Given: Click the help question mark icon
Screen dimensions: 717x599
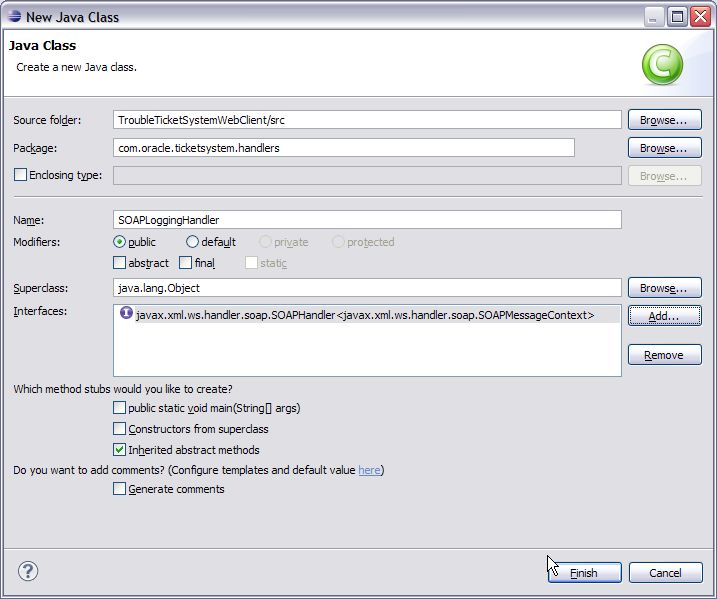Looking at the screenshot, I should click(28, 571).
